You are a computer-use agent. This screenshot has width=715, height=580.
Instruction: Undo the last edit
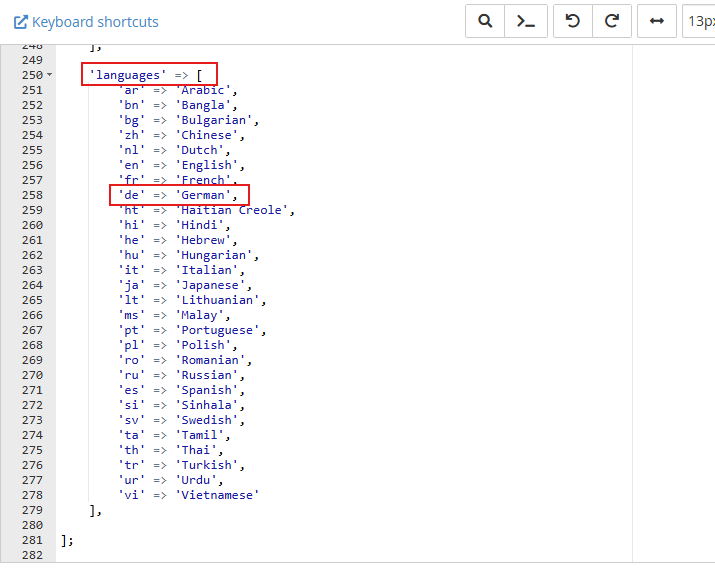[573, 21]
